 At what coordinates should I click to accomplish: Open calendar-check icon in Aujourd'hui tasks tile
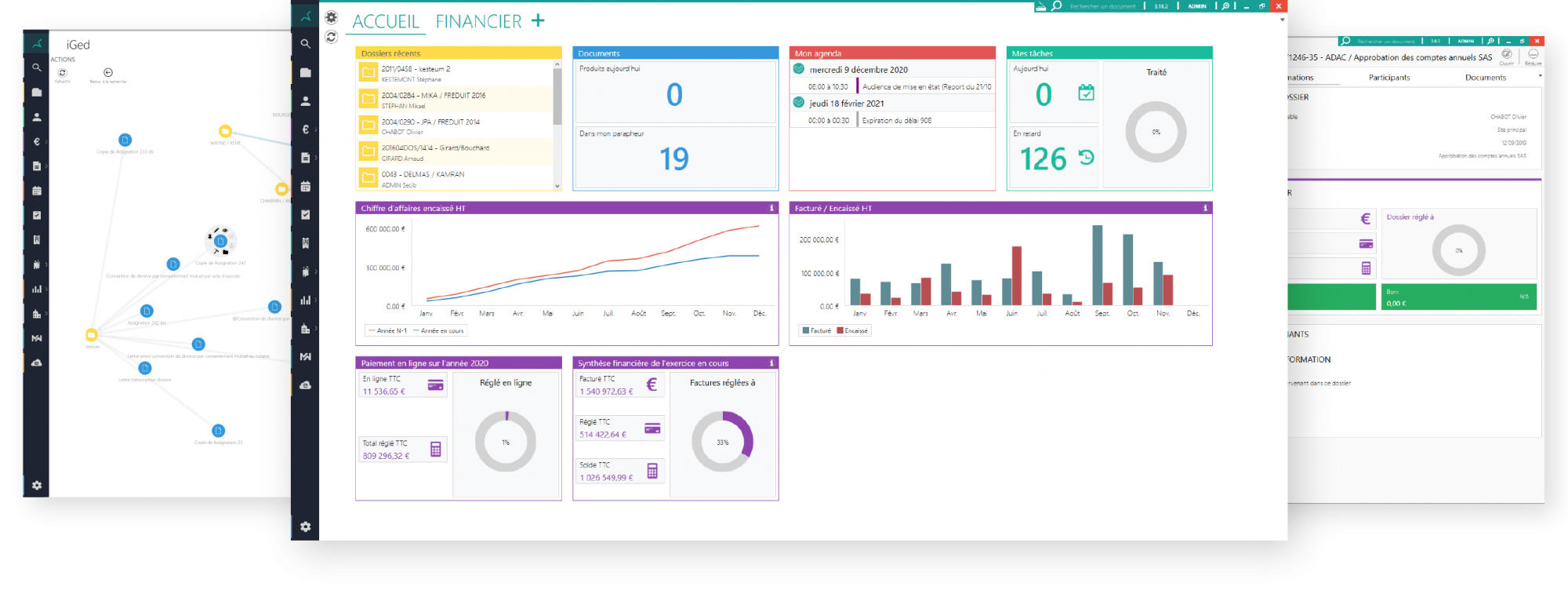(1086, 93)
